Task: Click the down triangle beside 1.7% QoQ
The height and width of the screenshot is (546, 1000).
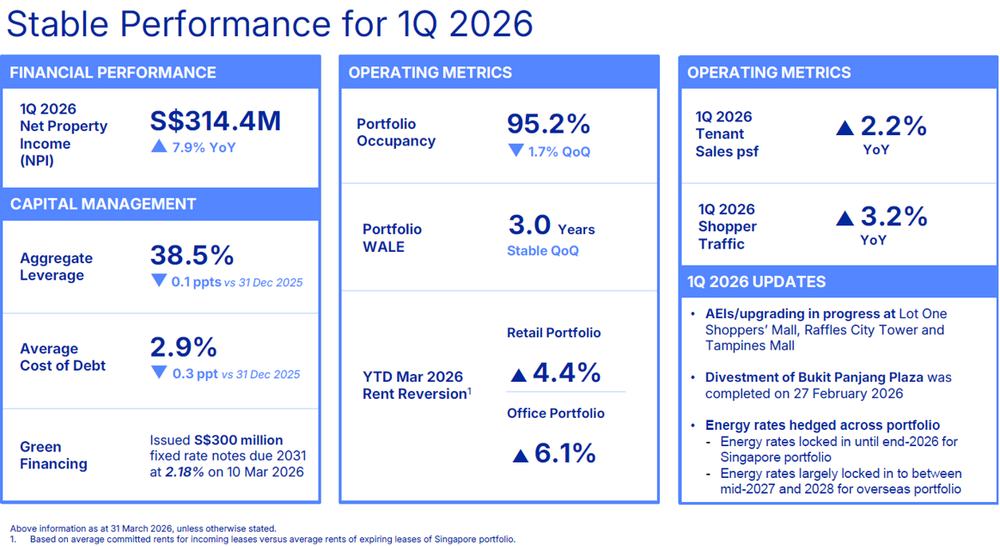Action: pyautogui.click(x=516, y=151)
